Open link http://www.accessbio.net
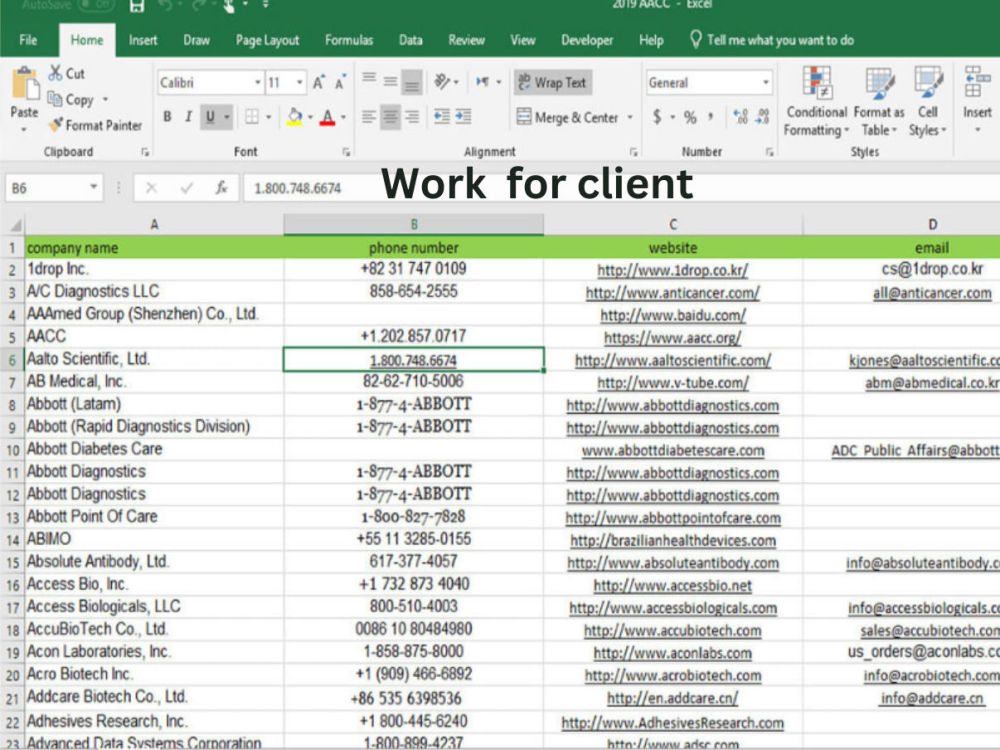Image resolution: width=1000 pixels, height=750 pixels. [x=672, y=585]
